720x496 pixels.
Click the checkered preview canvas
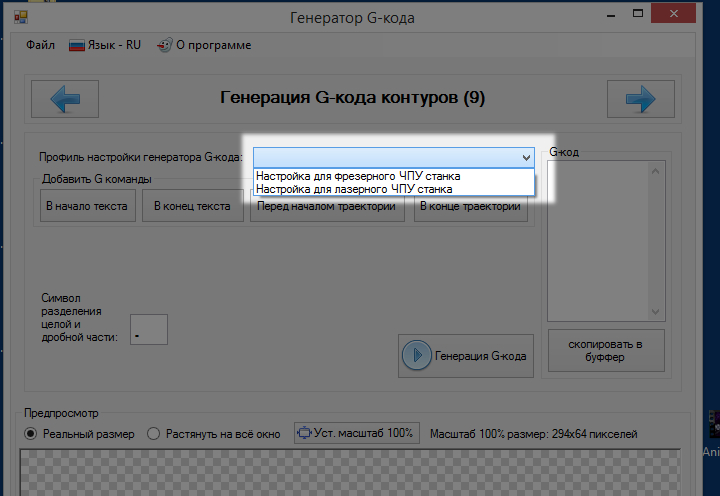(350, 473)
